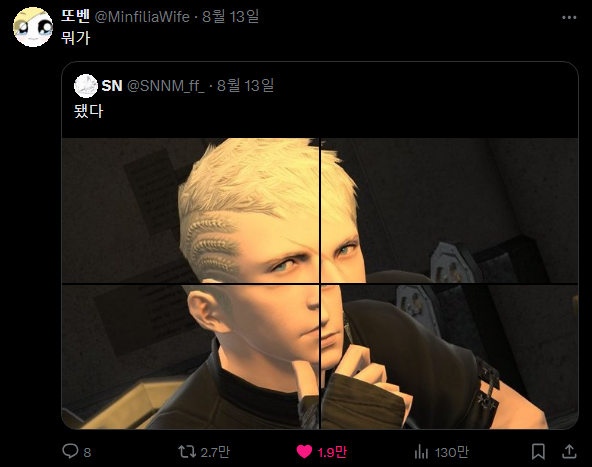Unlike the tweet via pink heart icon
Screen dimensions: 592x467
click(304, 452)
